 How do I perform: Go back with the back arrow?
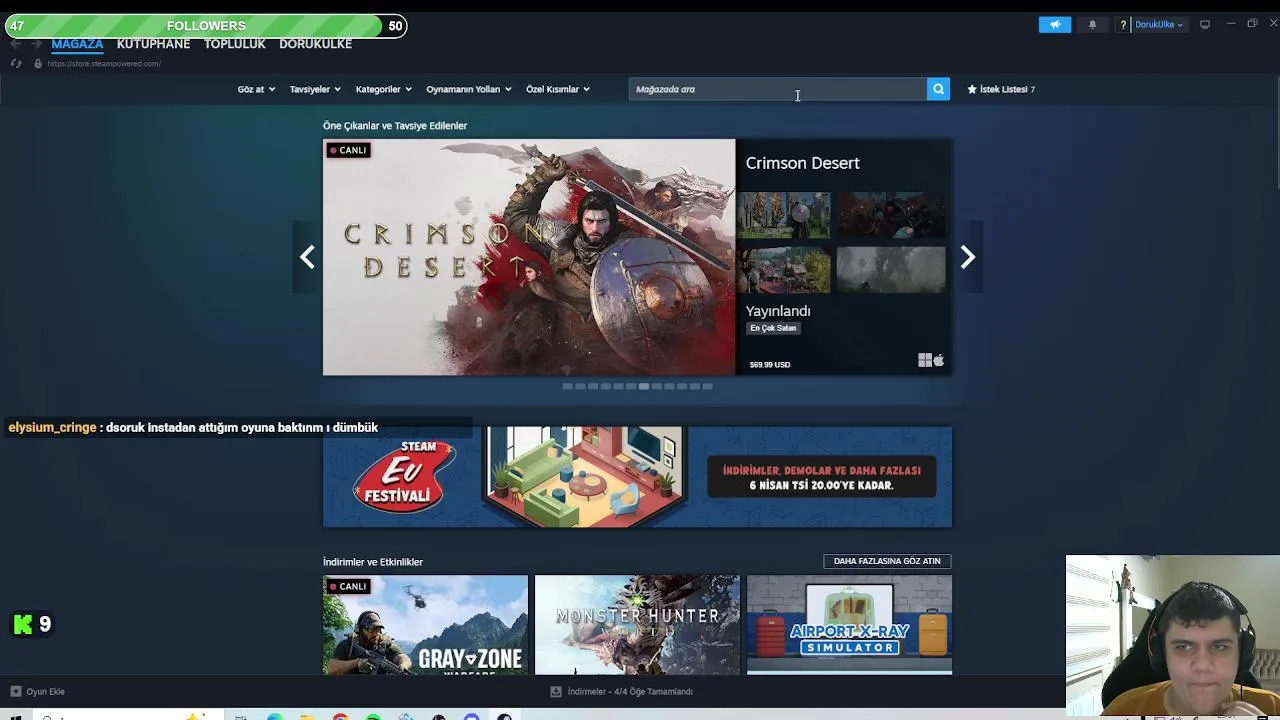15,44
